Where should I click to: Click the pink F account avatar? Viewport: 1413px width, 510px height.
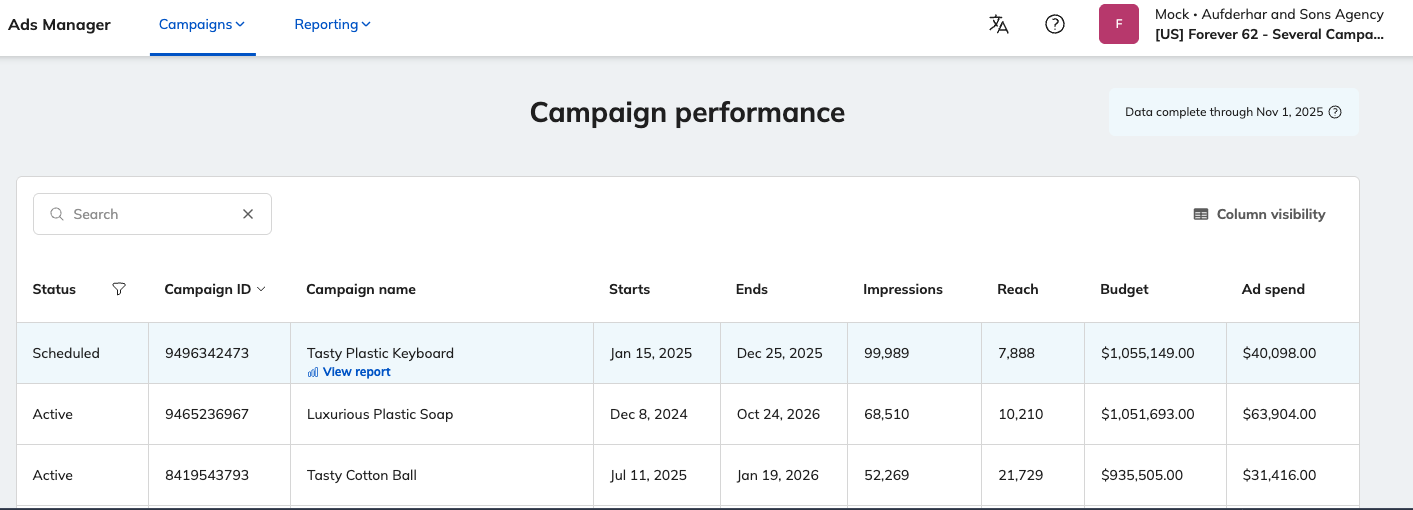click(1119, 24)
